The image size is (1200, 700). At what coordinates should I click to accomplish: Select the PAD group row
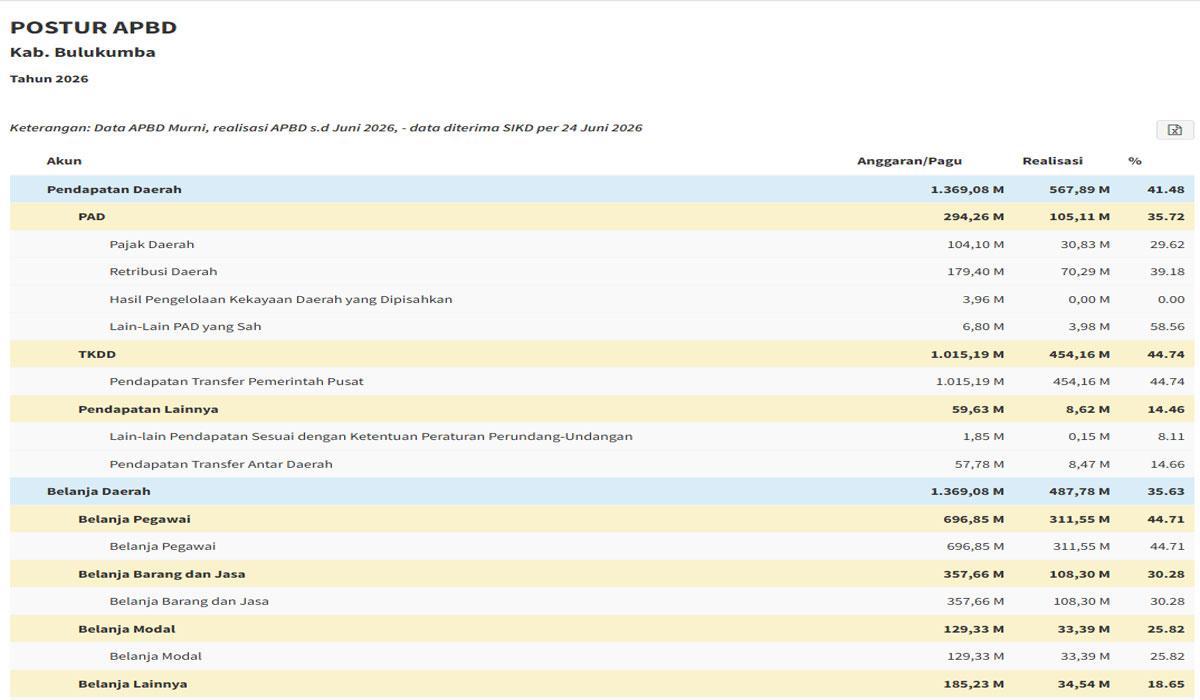(602, 217)
